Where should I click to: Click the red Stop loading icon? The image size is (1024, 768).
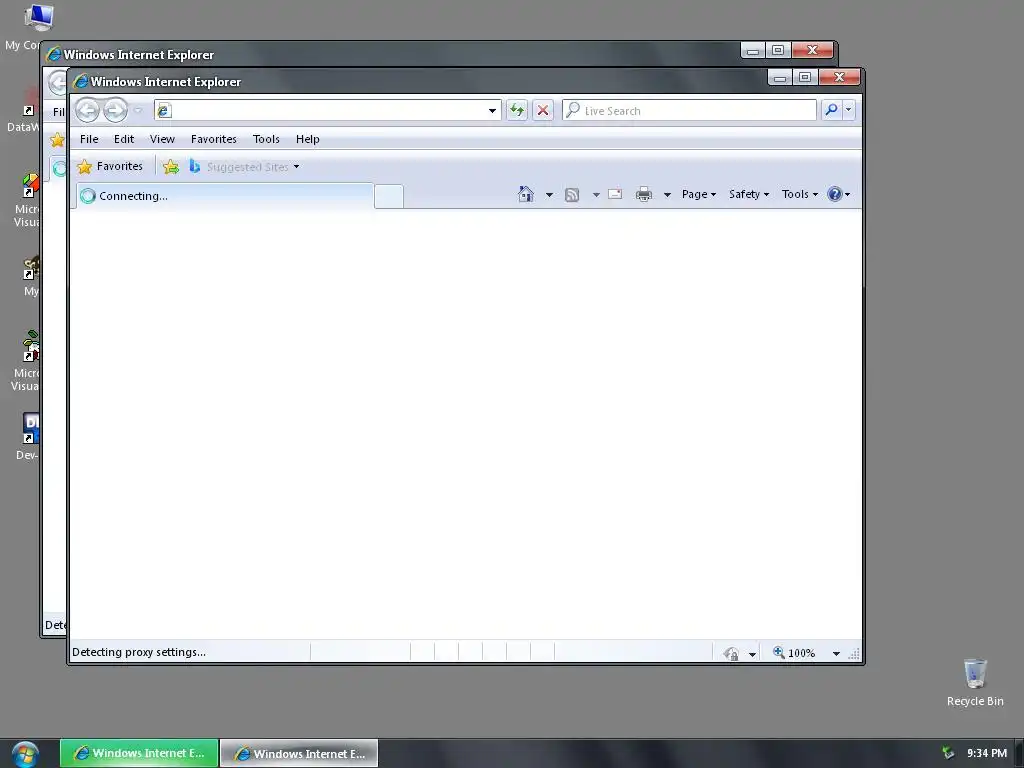[x=543, y=110]
